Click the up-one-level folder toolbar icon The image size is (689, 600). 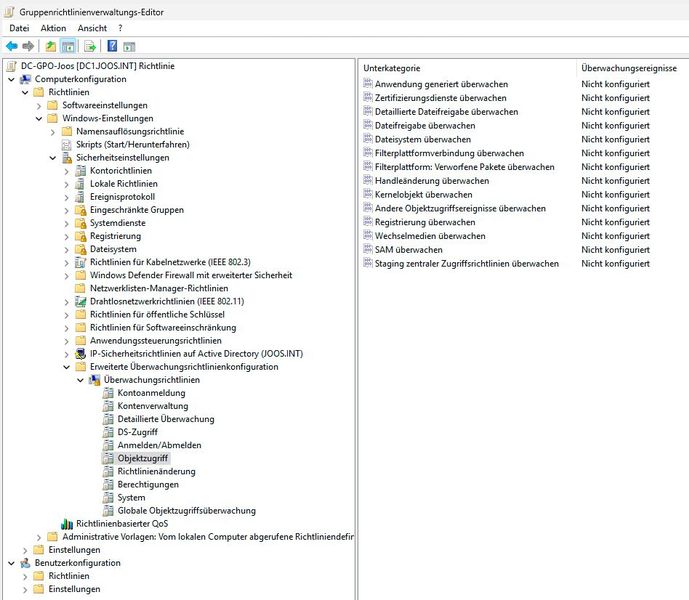coord(51,46)
